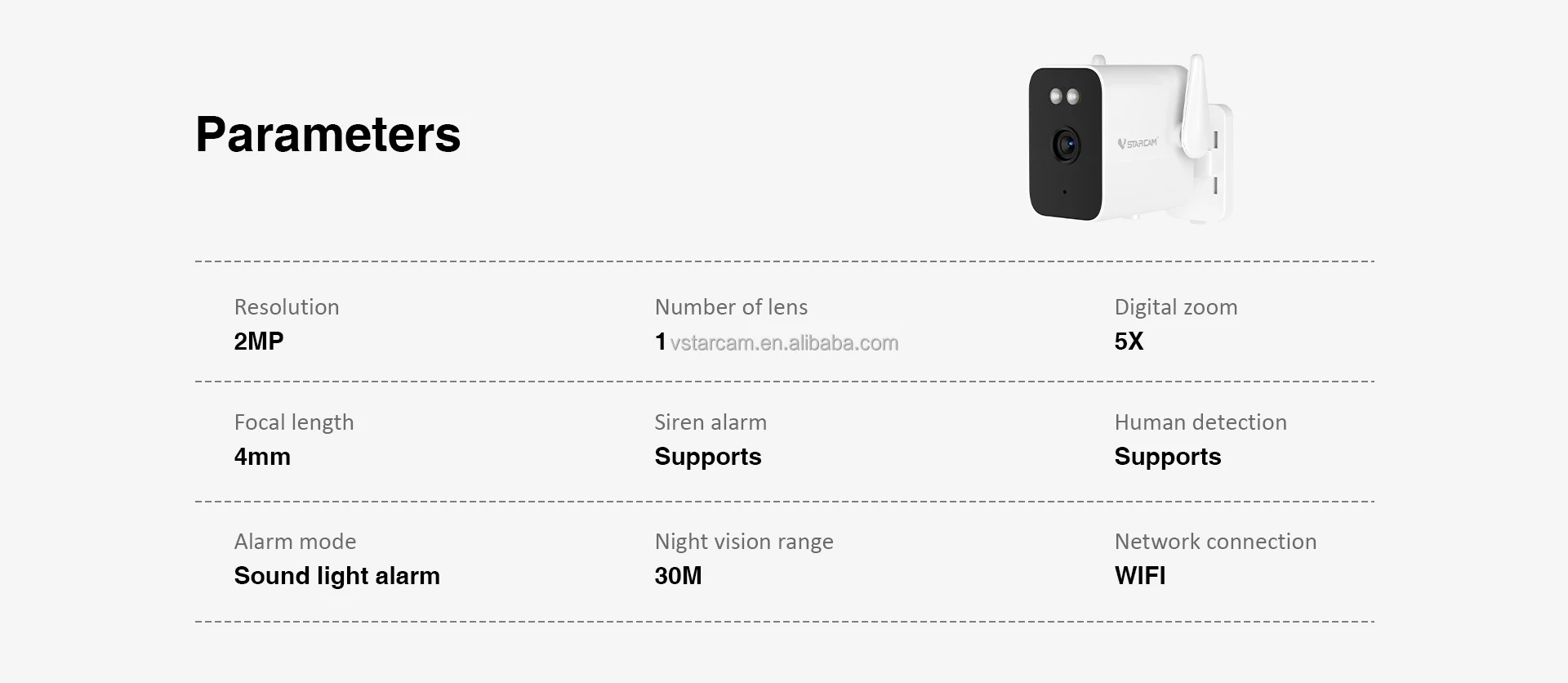Select the 30M night vision value
Image resolution: width=1568 pixels, height=683 pixels.
678,576
